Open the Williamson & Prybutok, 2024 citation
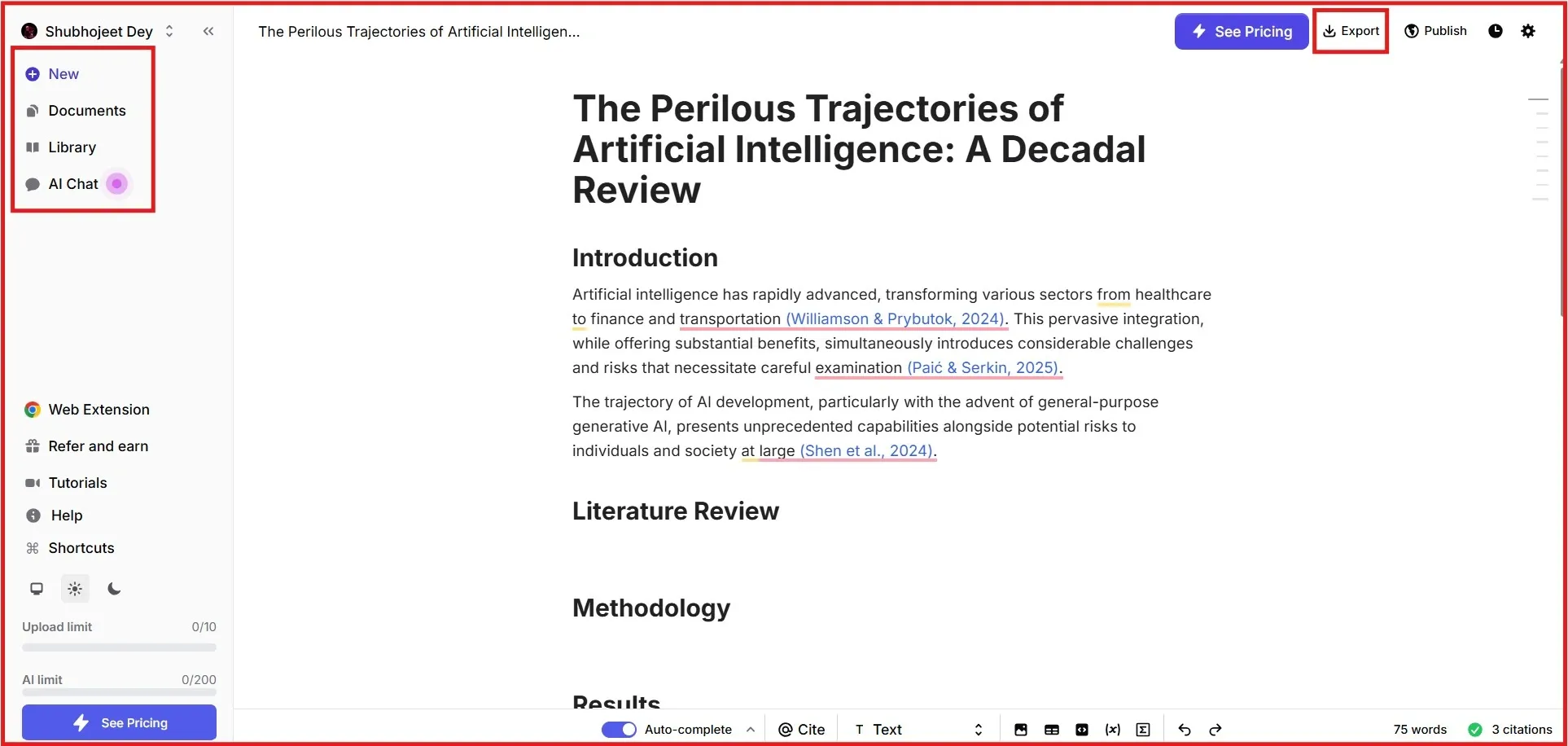The image size is (1568, 746). pos(895,319)
